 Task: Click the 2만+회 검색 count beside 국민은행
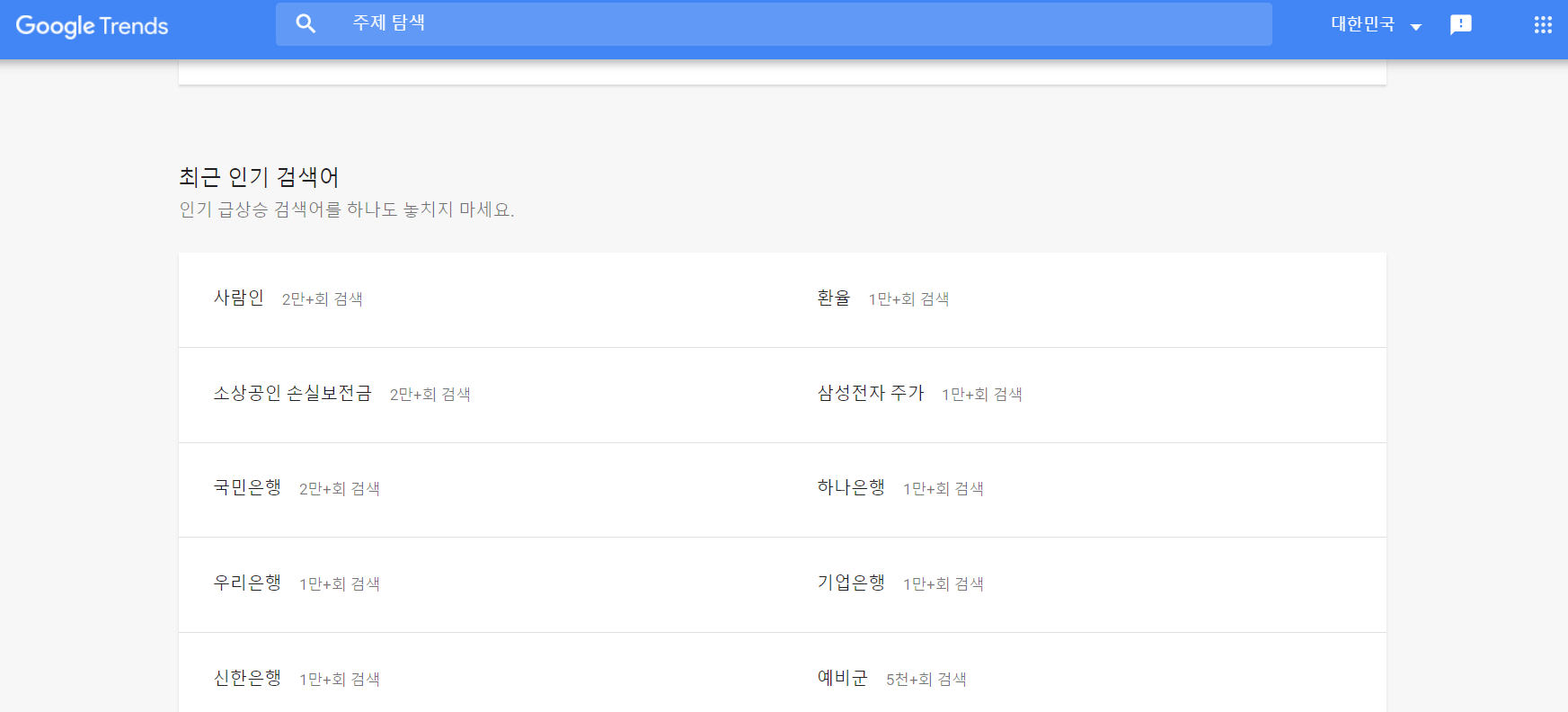340,489
